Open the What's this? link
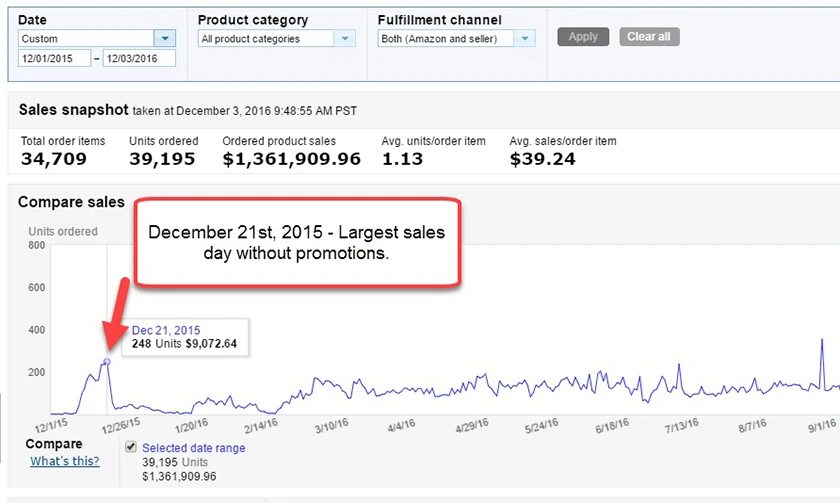Viewport: 840px width, 503px height. coord(65,461)
